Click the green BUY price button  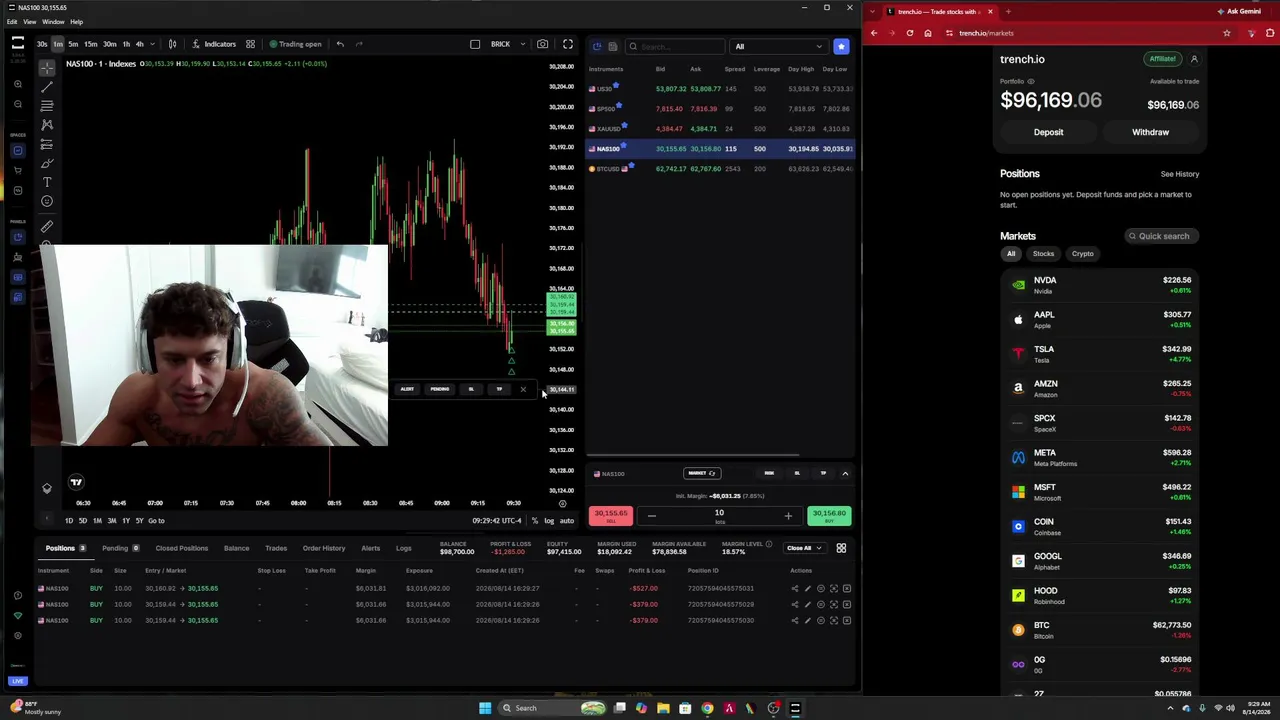click(x=829, y=515)
